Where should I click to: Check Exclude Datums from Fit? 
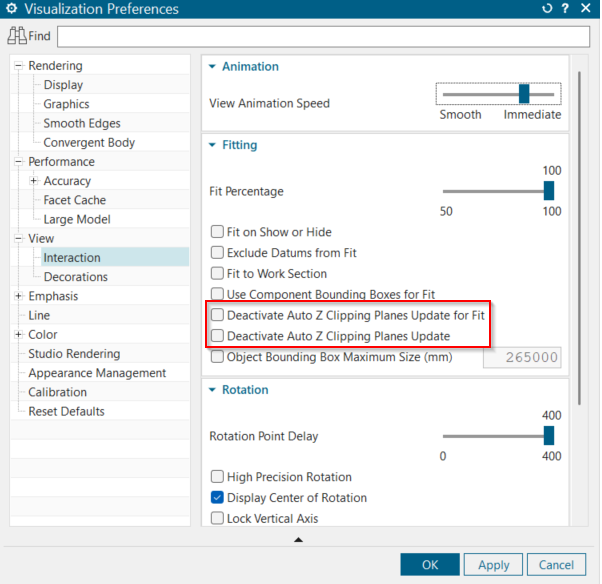point(217,253)
